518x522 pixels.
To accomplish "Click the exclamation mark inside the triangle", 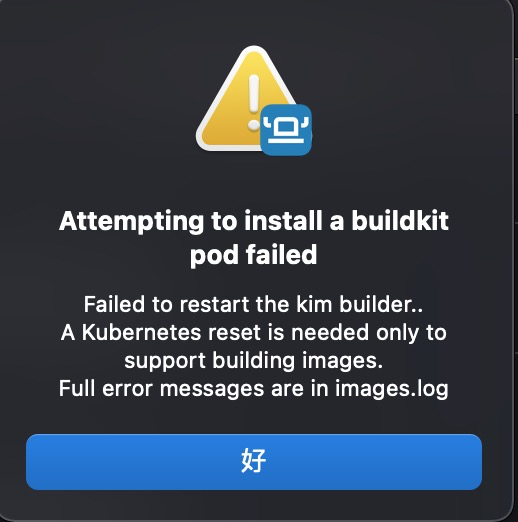I will (254, 102).
